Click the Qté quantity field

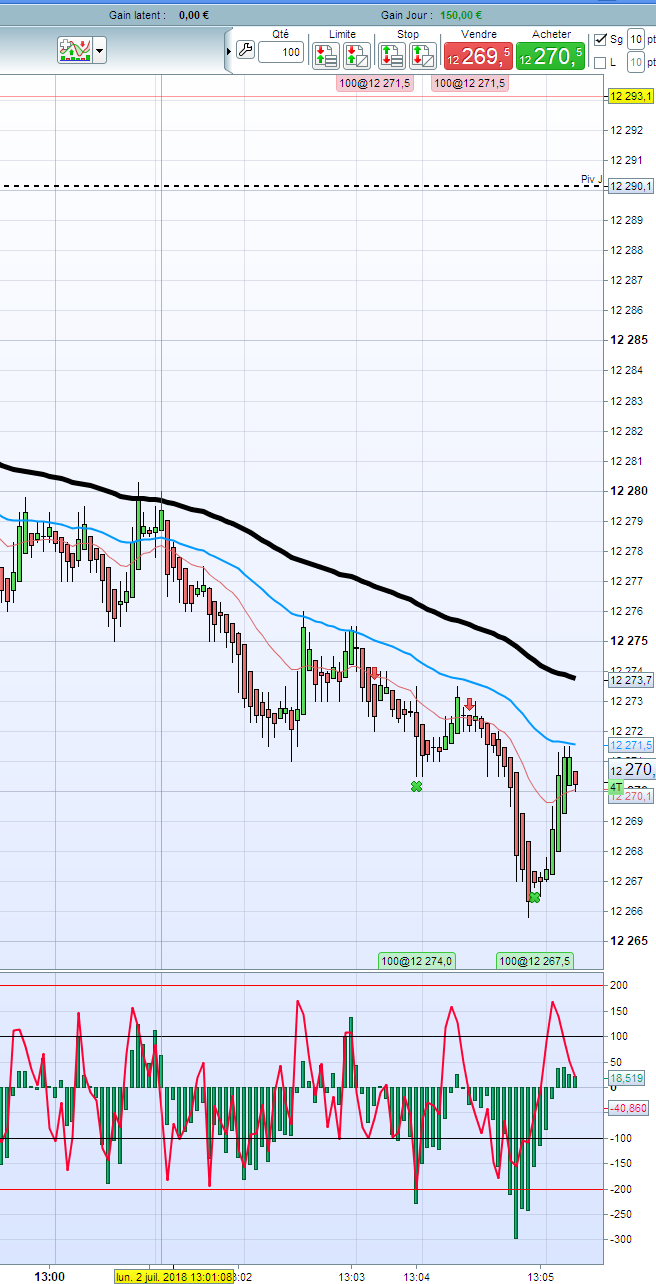tap(281, 52)
